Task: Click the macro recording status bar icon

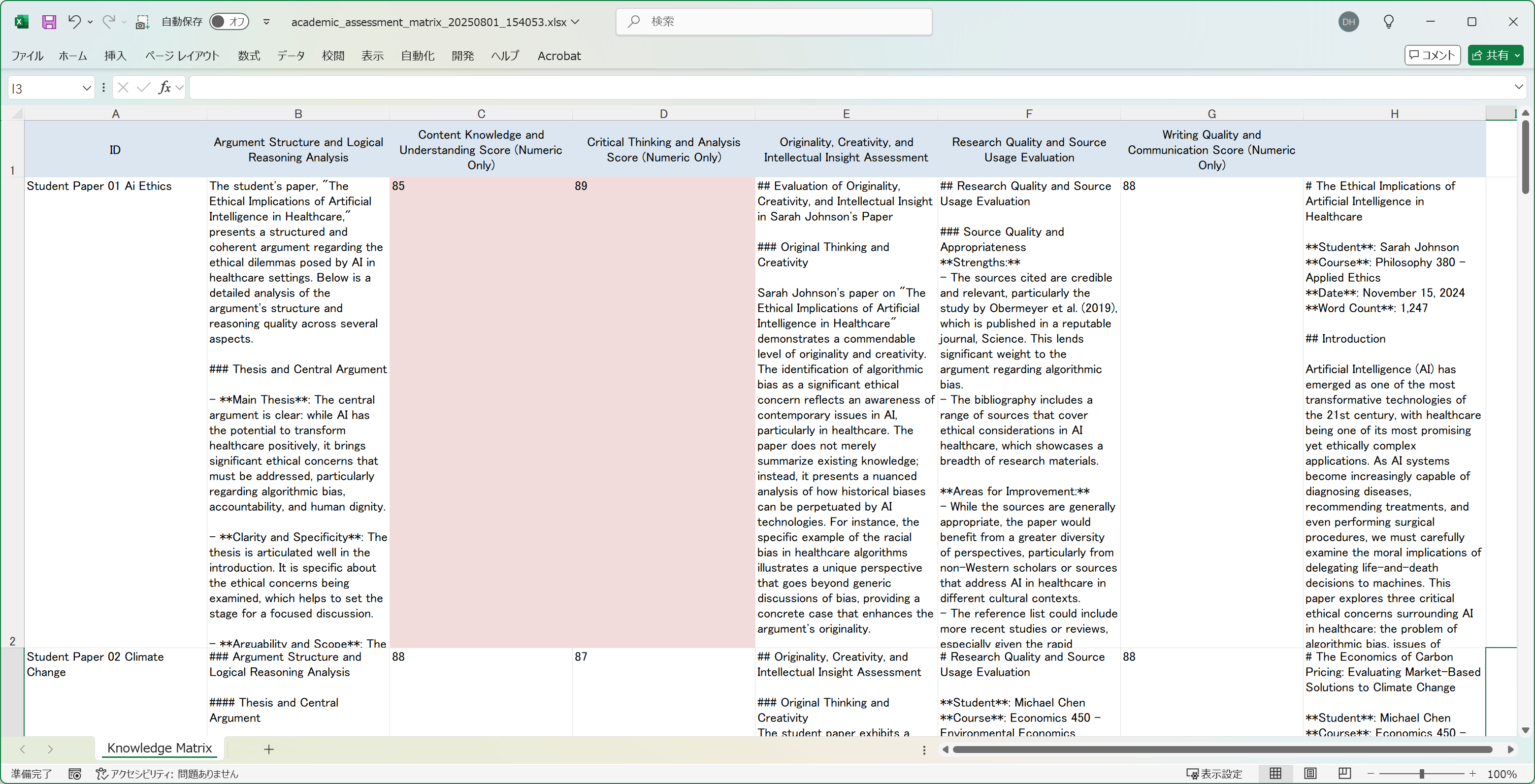Action: click(74, 773)
